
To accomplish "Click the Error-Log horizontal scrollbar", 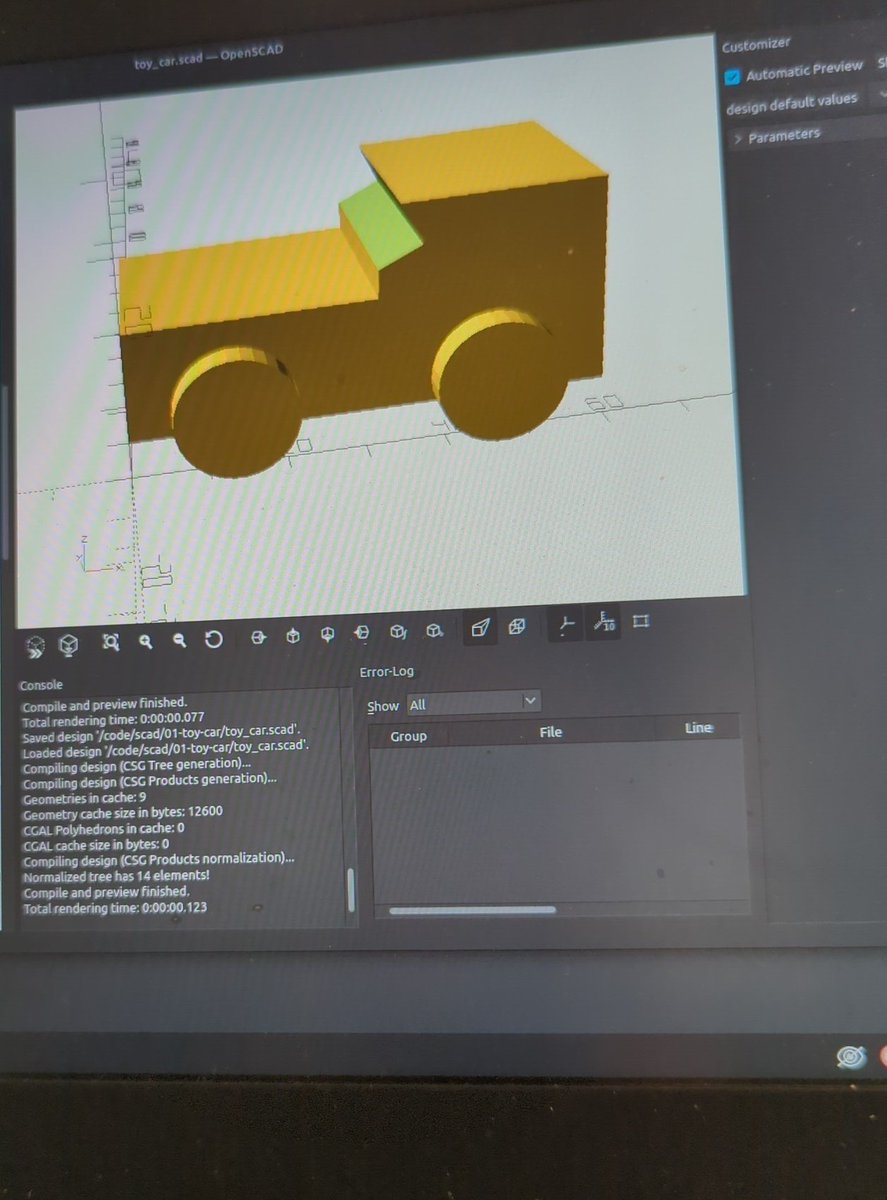I will click(471, 910).
